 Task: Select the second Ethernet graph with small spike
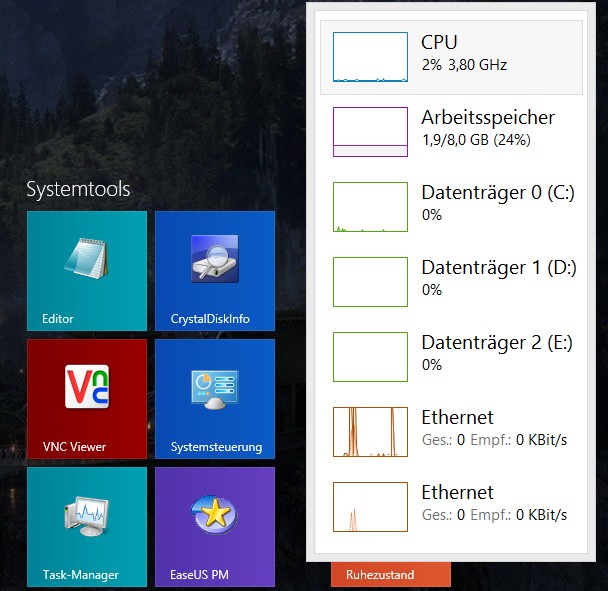click(370, 507)
